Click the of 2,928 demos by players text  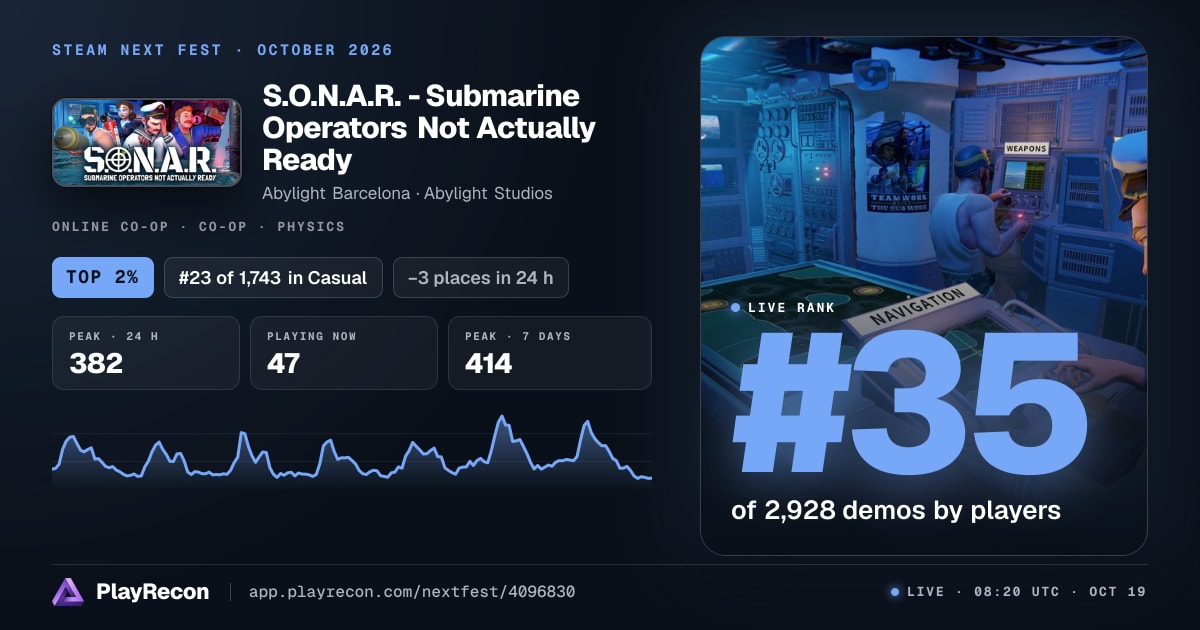click(x=896, y=510)
